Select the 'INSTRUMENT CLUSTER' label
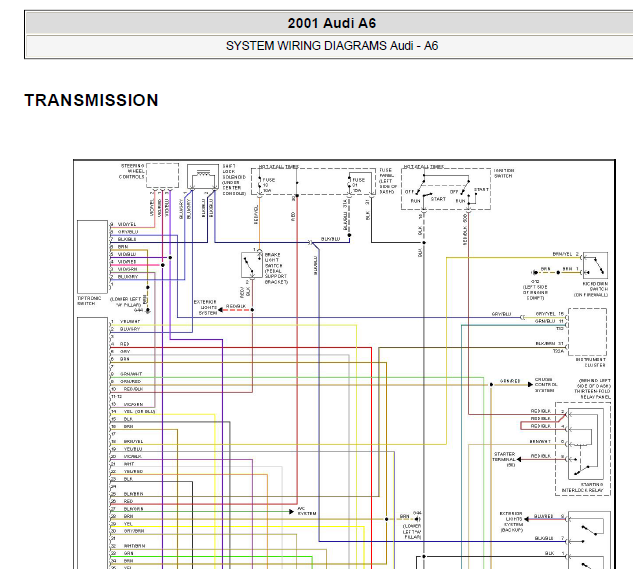This screenshot has height=569, width=633. click(591, 362)
